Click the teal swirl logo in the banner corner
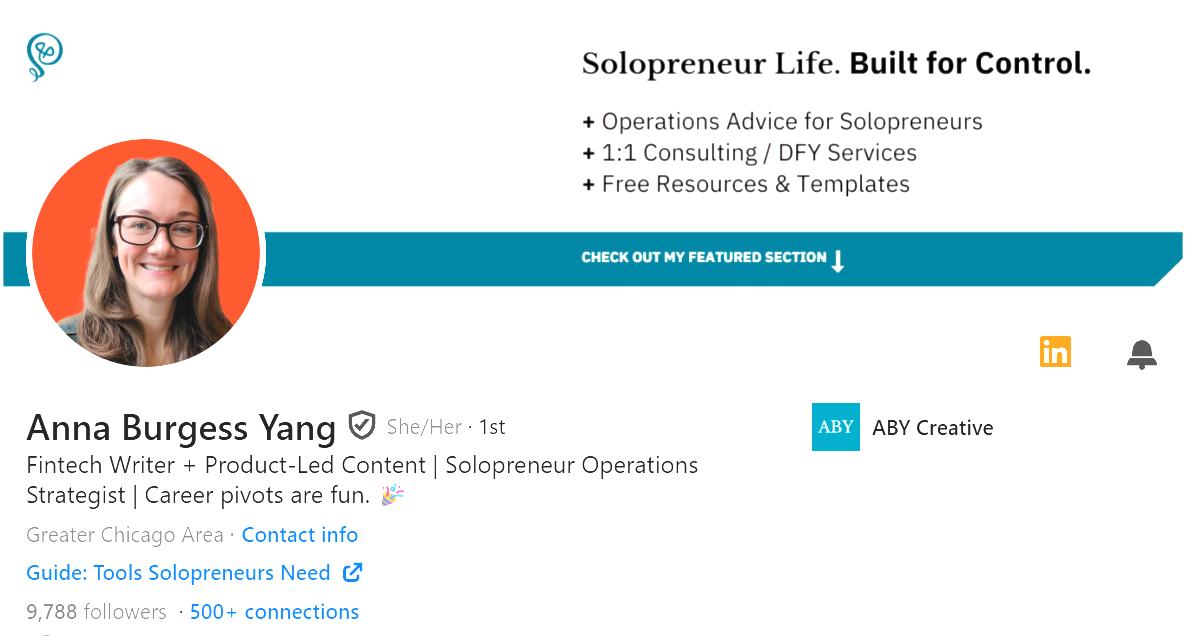This screenshot has width=1195, height=636. pyautogui.click(x=43, y=57)
